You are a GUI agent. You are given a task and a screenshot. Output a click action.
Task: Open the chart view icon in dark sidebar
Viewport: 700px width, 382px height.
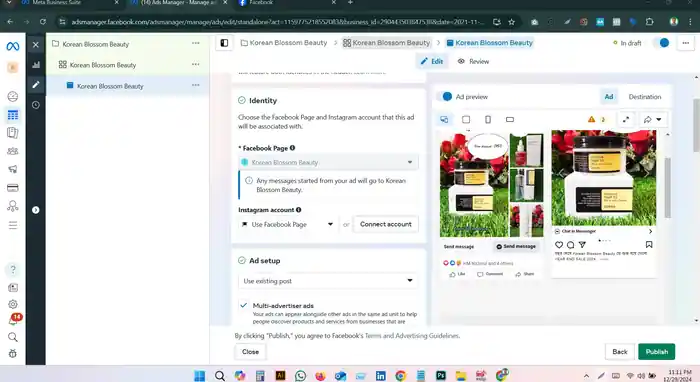pos(36,65)
